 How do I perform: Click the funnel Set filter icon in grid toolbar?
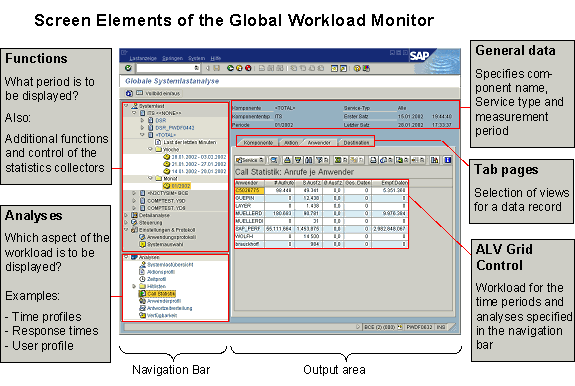[320, 160]
